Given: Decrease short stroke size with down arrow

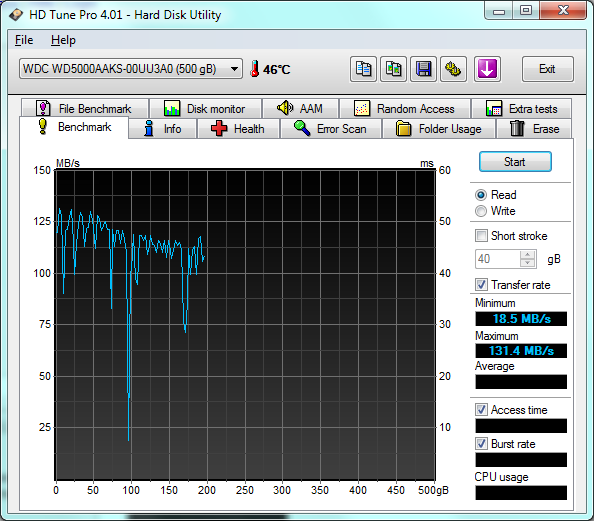Looking at the screenshot, I should [527, 263].
